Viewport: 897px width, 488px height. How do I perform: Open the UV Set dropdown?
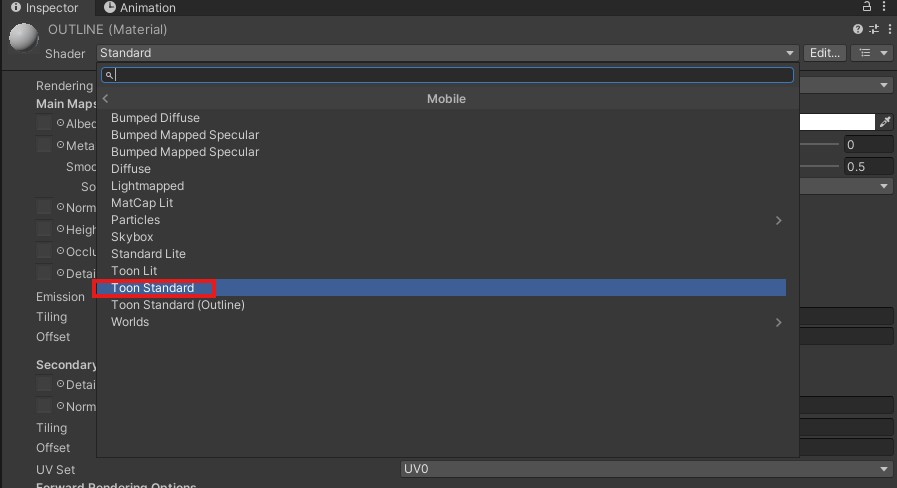click(x=646, y=469)
